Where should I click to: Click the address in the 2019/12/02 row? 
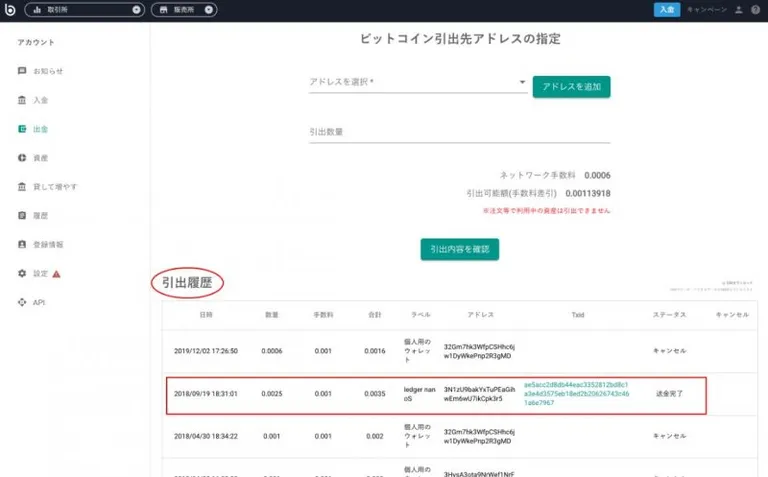(479, 351)
